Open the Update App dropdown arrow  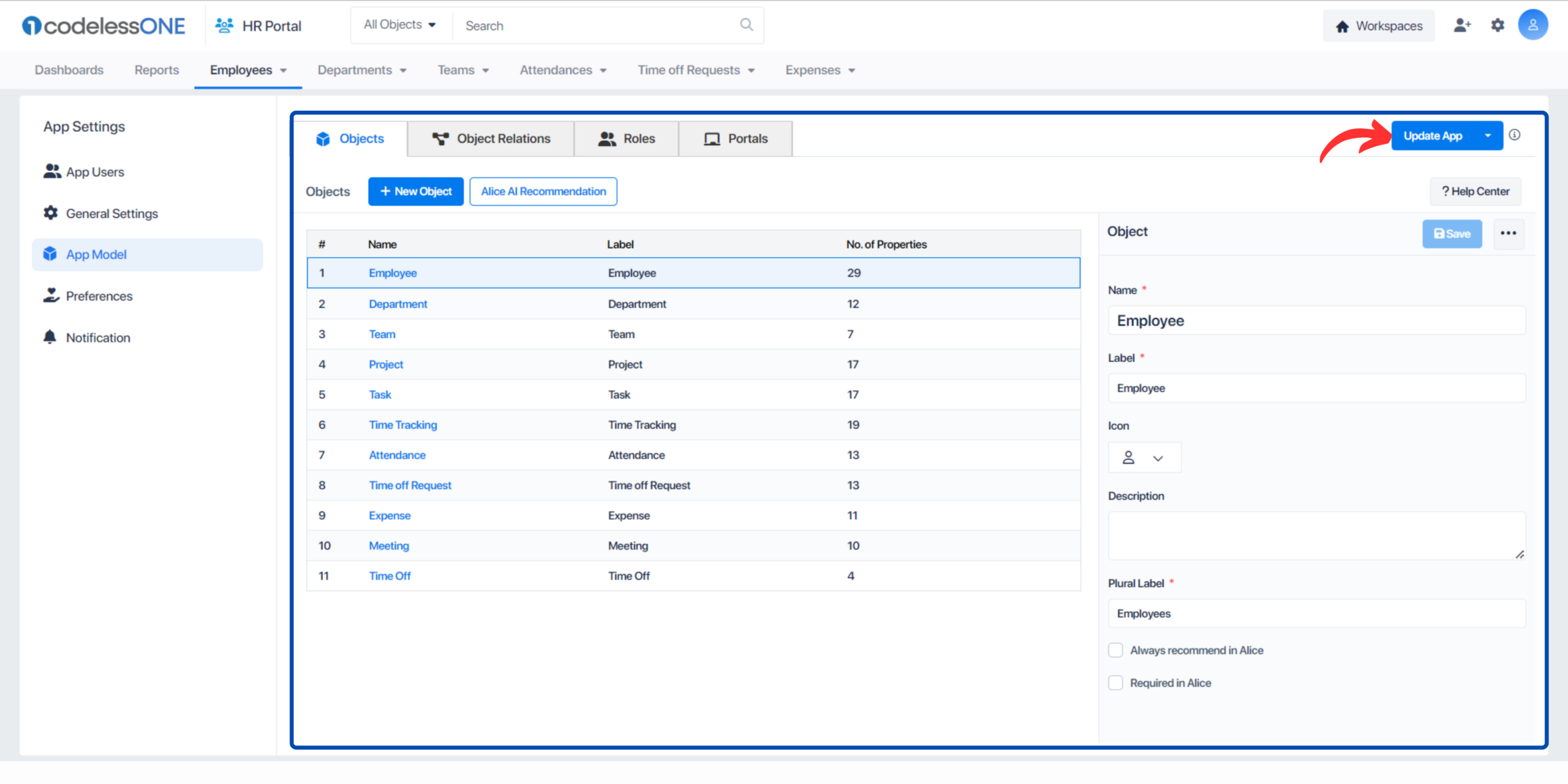coord(1488,135)
